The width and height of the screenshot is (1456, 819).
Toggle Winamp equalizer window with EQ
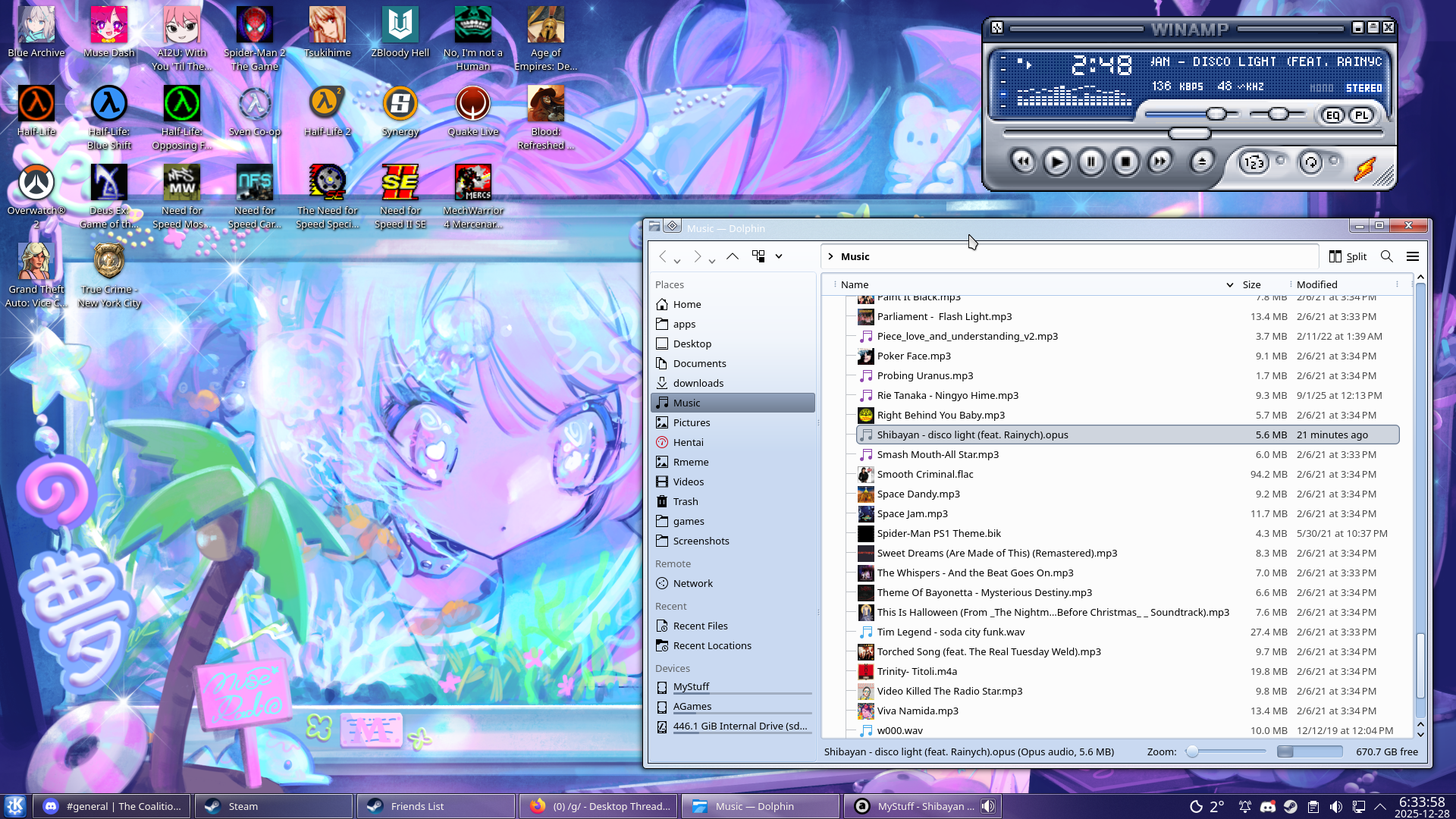(1333, 115)
